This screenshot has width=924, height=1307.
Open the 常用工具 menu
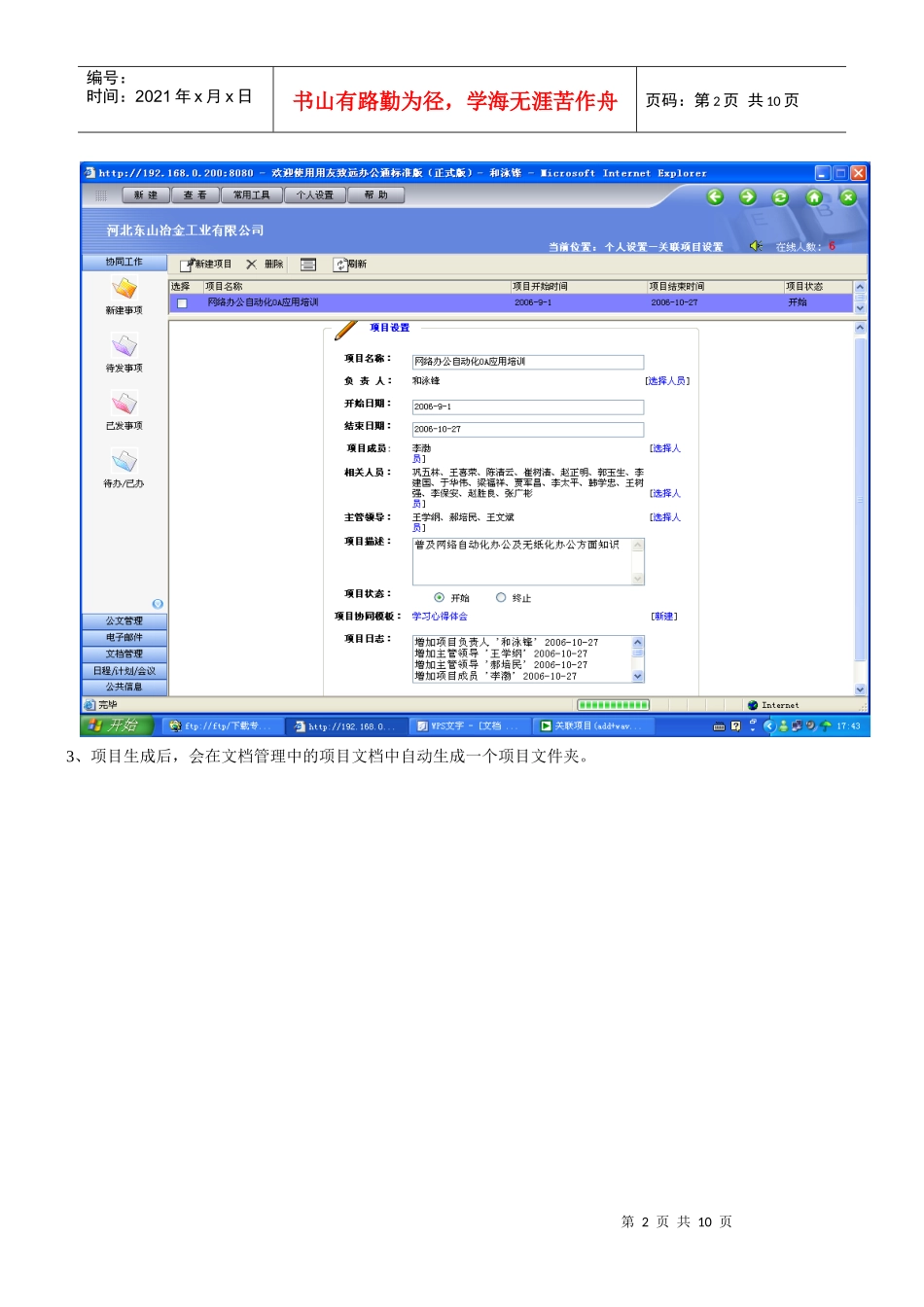(252, 195)
